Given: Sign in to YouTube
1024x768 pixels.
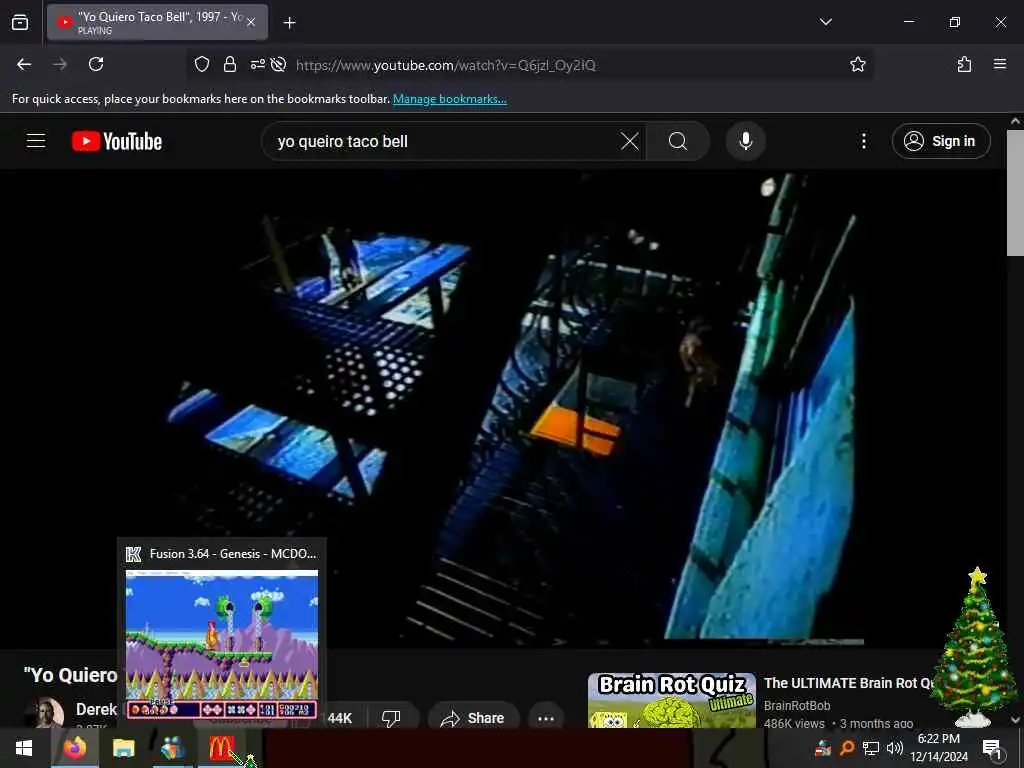Looking at the screenshot, I should pyautogui.click(x=941, y=141).
